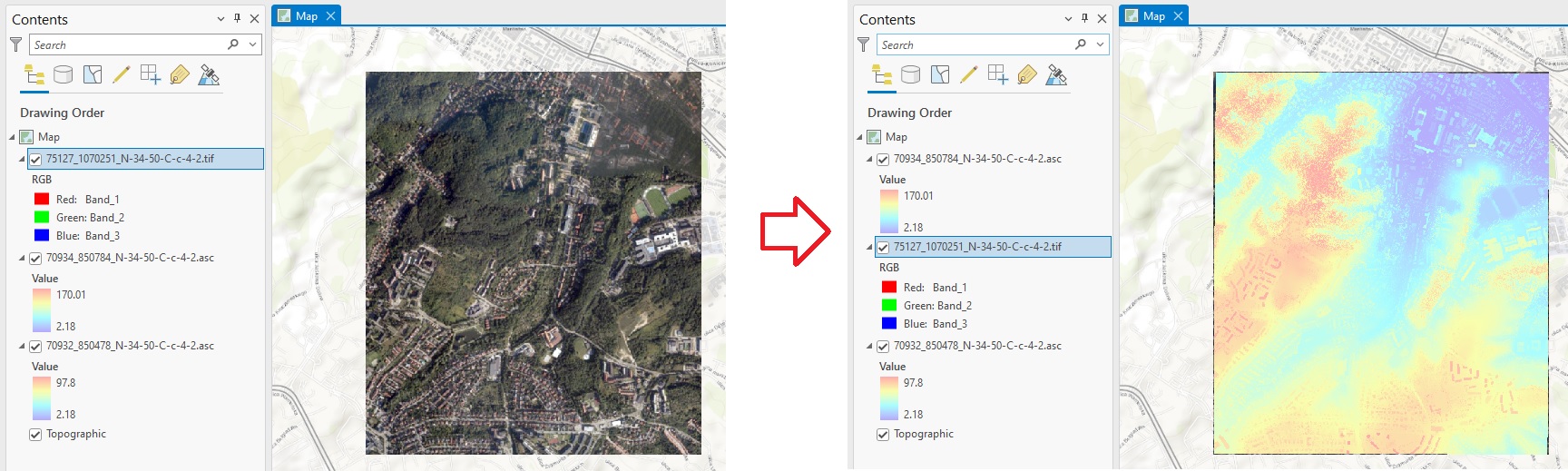Viewport: 1568px width, 471px height.
Task: Switch to the Map tab in left view
Action: click(x=306, y=16)
